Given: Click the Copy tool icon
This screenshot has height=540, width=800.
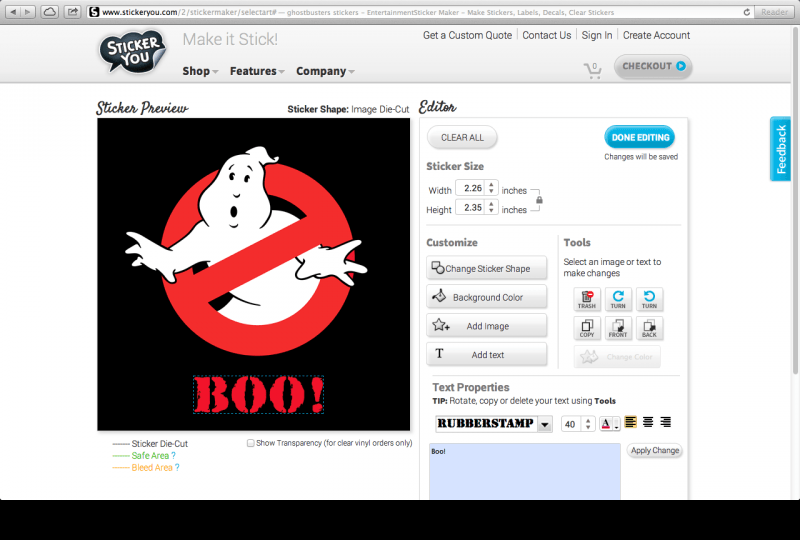Looking at the screenshot, I should pos(587,328).
